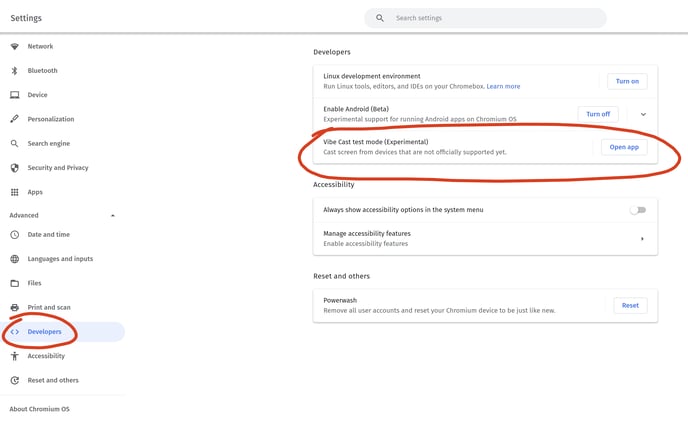This screenshot has width=688, height=426.
Task: Open Date and time settings
Action: [48, 235]
